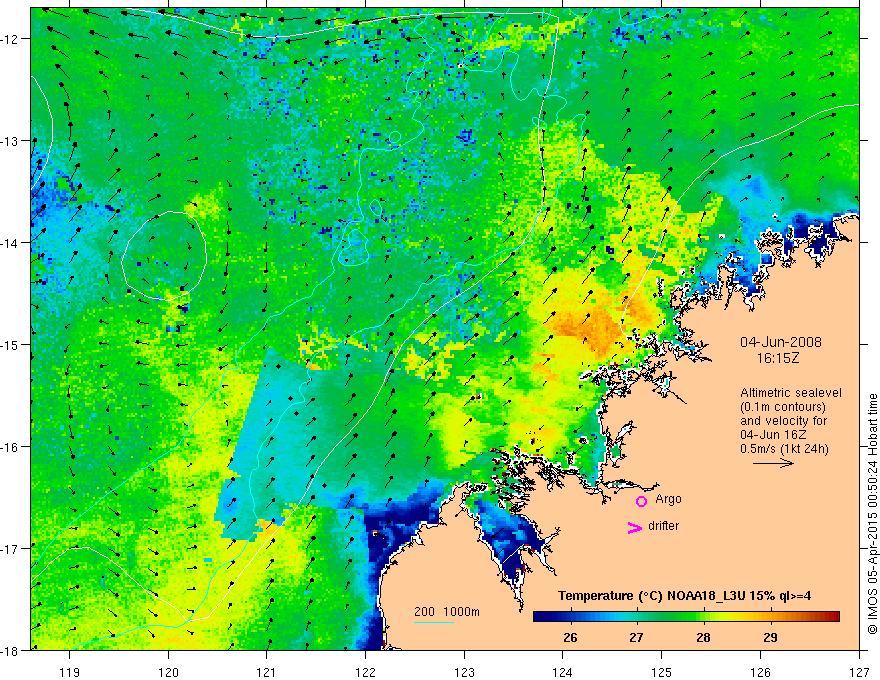
Task: Click the '16:15Z' time text
Action: point(777,358)
